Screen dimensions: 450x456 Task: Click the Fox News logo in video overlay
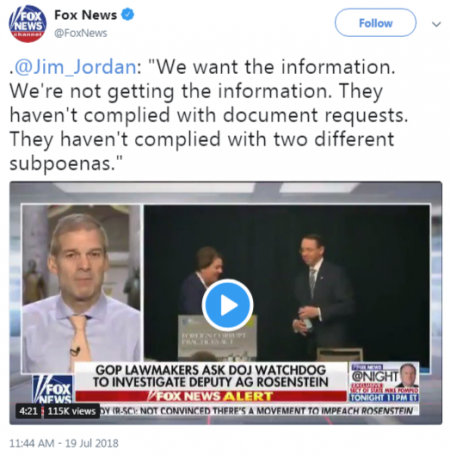click(x=53, y=389)
